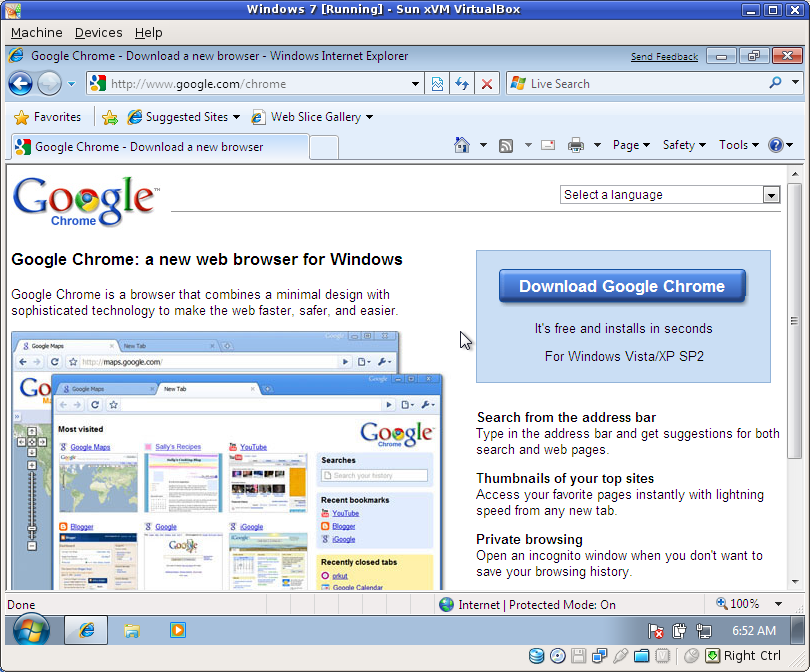Expand the Suggested Sites dropdown

(234, 116)
